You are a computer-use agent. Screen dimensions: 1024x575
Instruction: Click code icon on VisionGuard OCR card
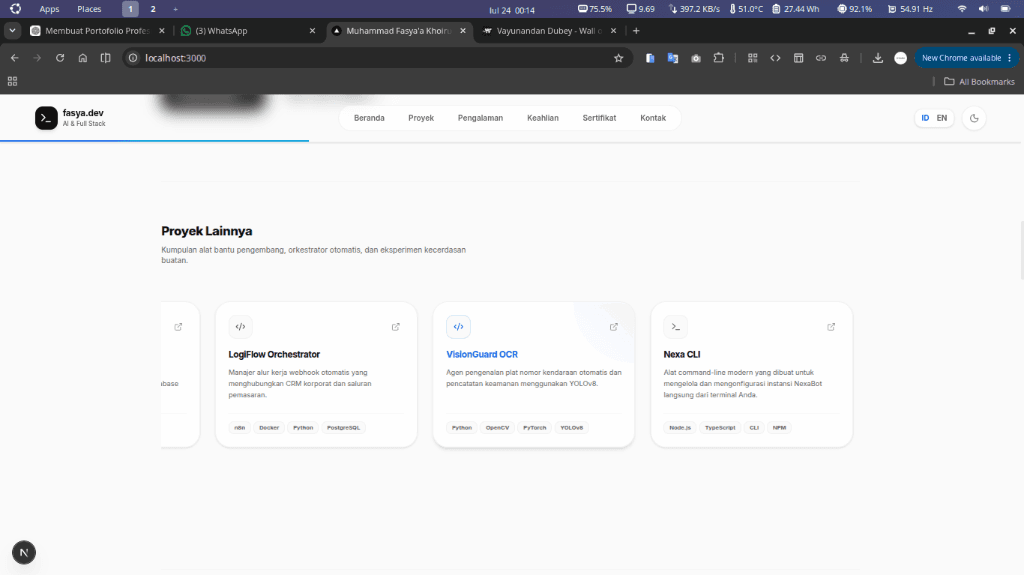pos(458,327)
